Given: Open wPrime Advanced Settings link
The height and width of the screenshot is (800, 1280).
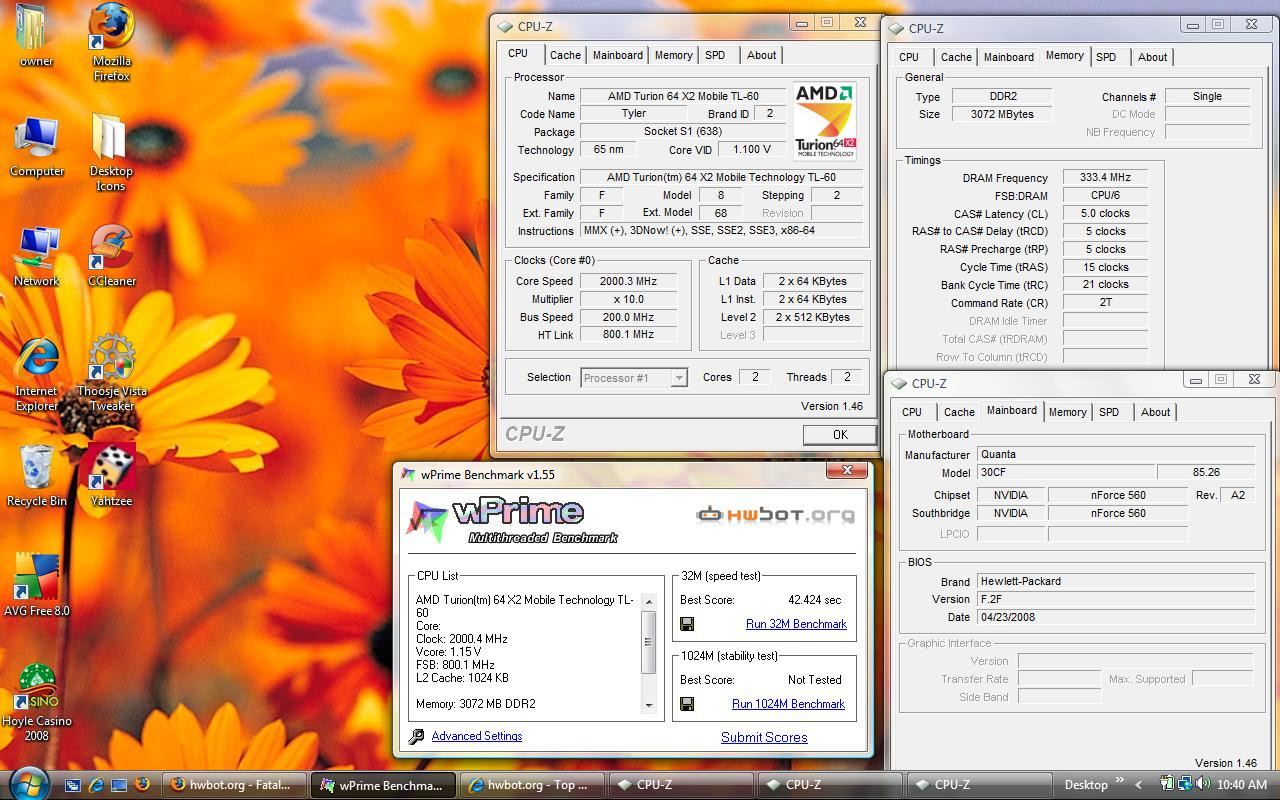Looking at the screenshot, I should 477,736.
